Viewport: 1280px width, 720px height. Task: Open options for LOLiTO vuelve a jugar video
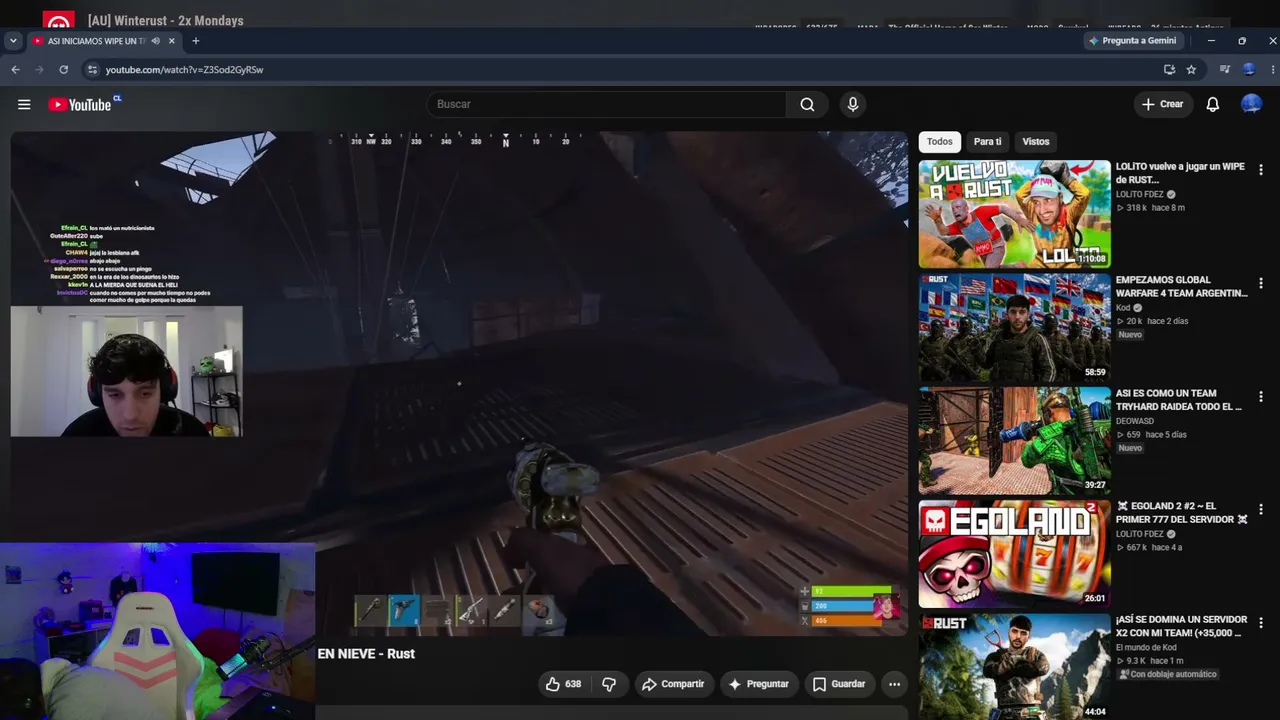point(1260,170)
